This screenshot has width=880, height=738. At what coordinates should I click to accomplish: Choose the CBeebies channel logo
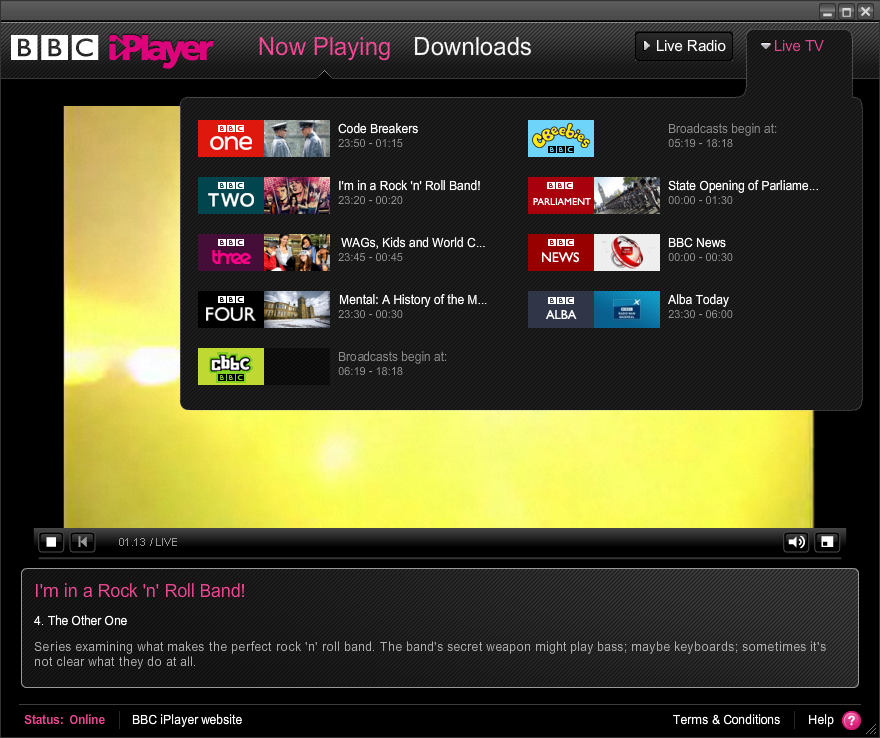560,139
